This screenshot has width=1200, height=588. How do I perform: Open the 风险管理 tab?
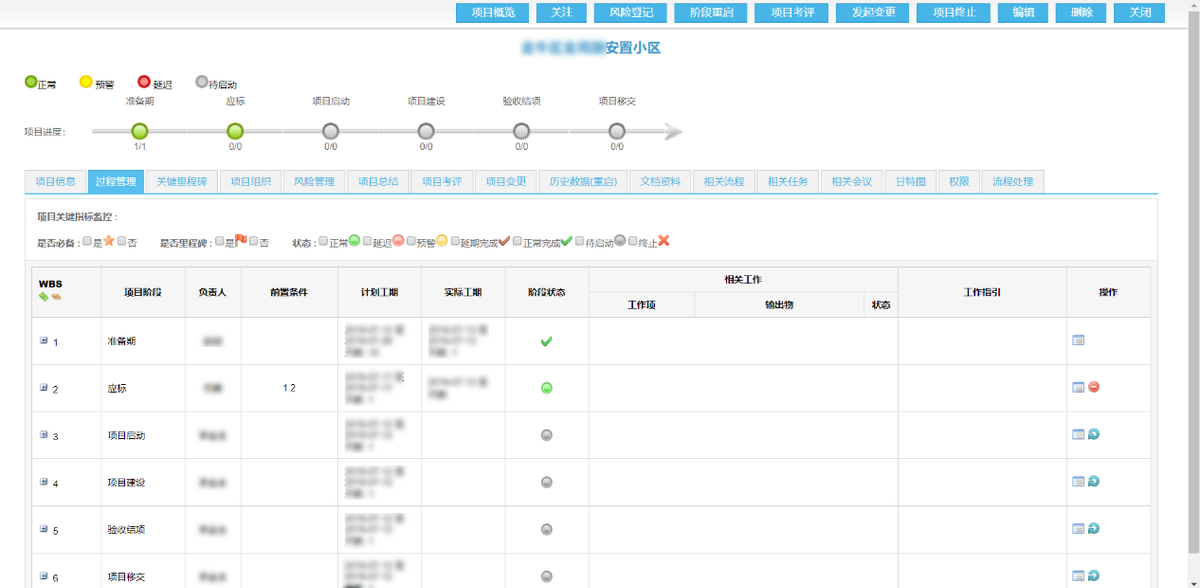[314, 182]
